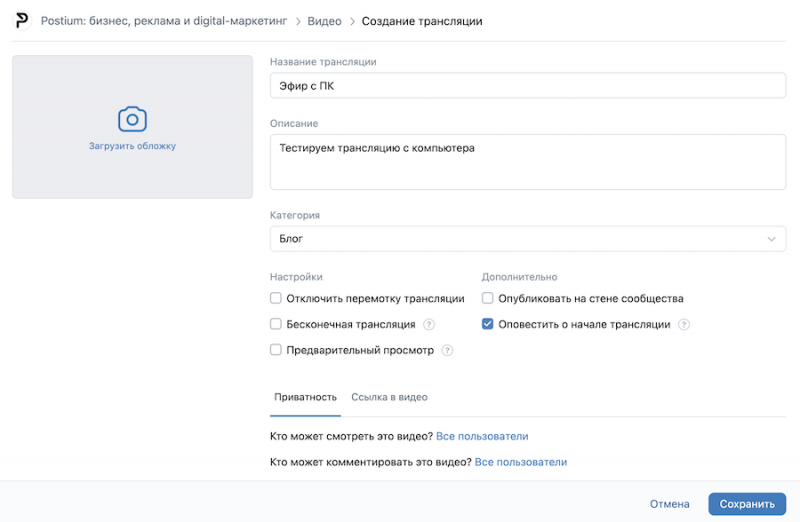Screen dimensions: 800x522
Task: Switch to the Ссылка в видео tab
Action: 389,398
